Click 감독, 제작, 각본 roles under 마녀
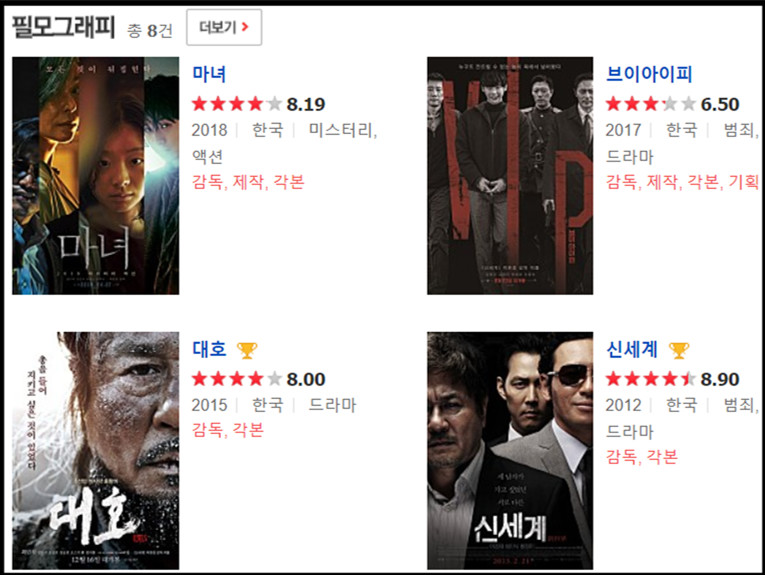Viewport: 765px width, 575px height. [x=248, y=182]
